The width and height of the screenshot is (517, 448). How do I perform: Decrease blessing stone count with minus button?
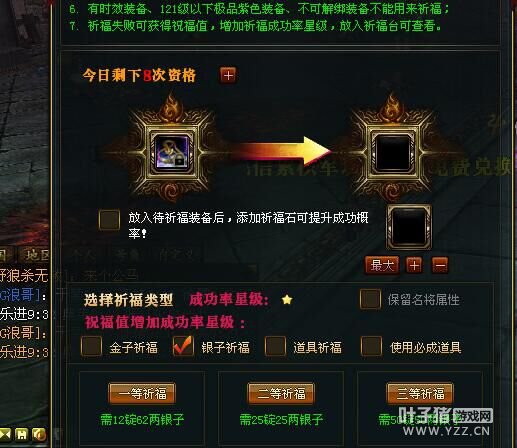click(440, 265)
